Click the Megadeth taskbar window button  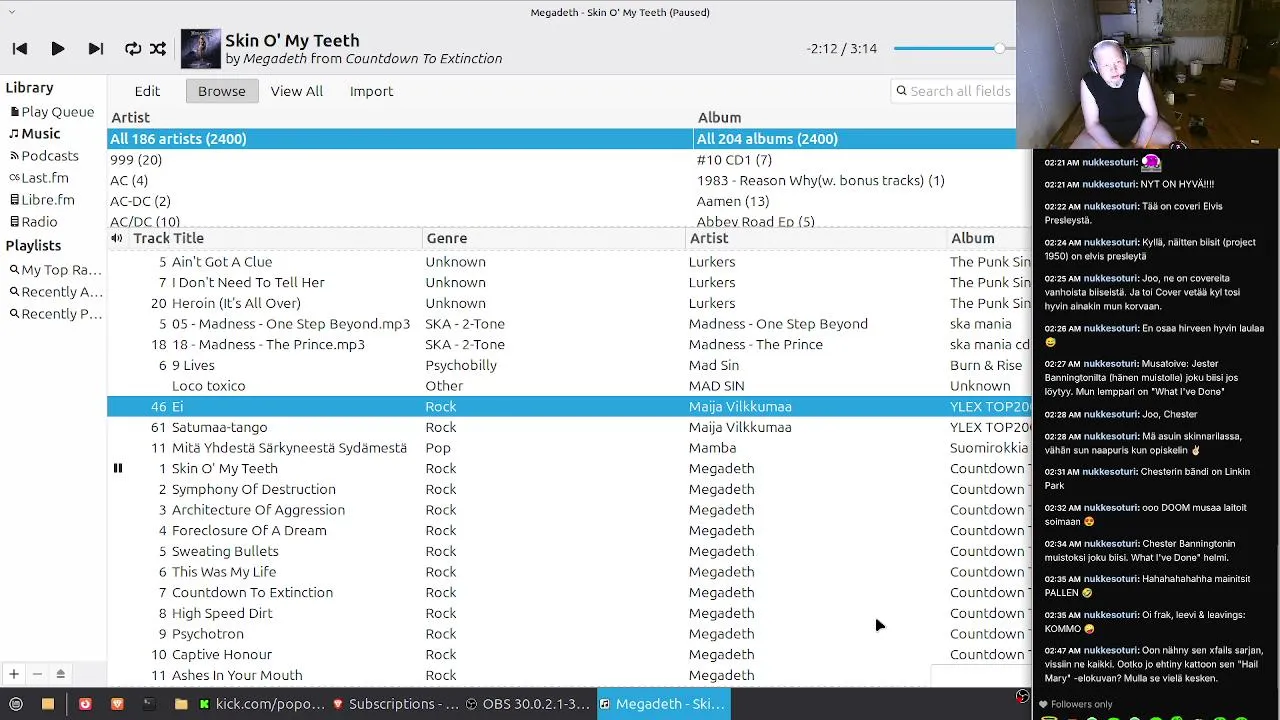(x=663, y=704)
